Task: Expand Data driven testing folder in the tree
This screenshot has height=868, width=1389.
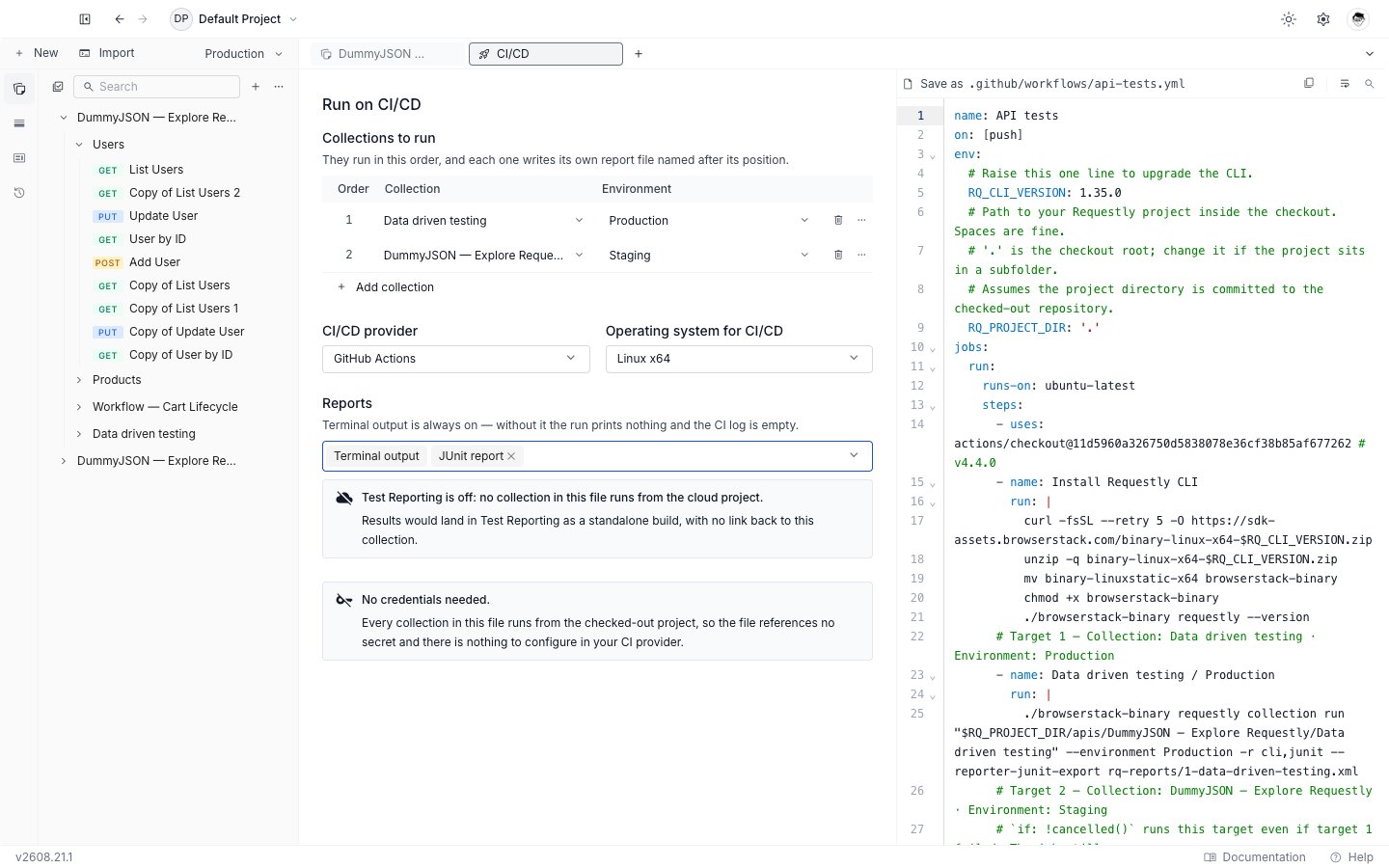Action: [x=79, y=434]
